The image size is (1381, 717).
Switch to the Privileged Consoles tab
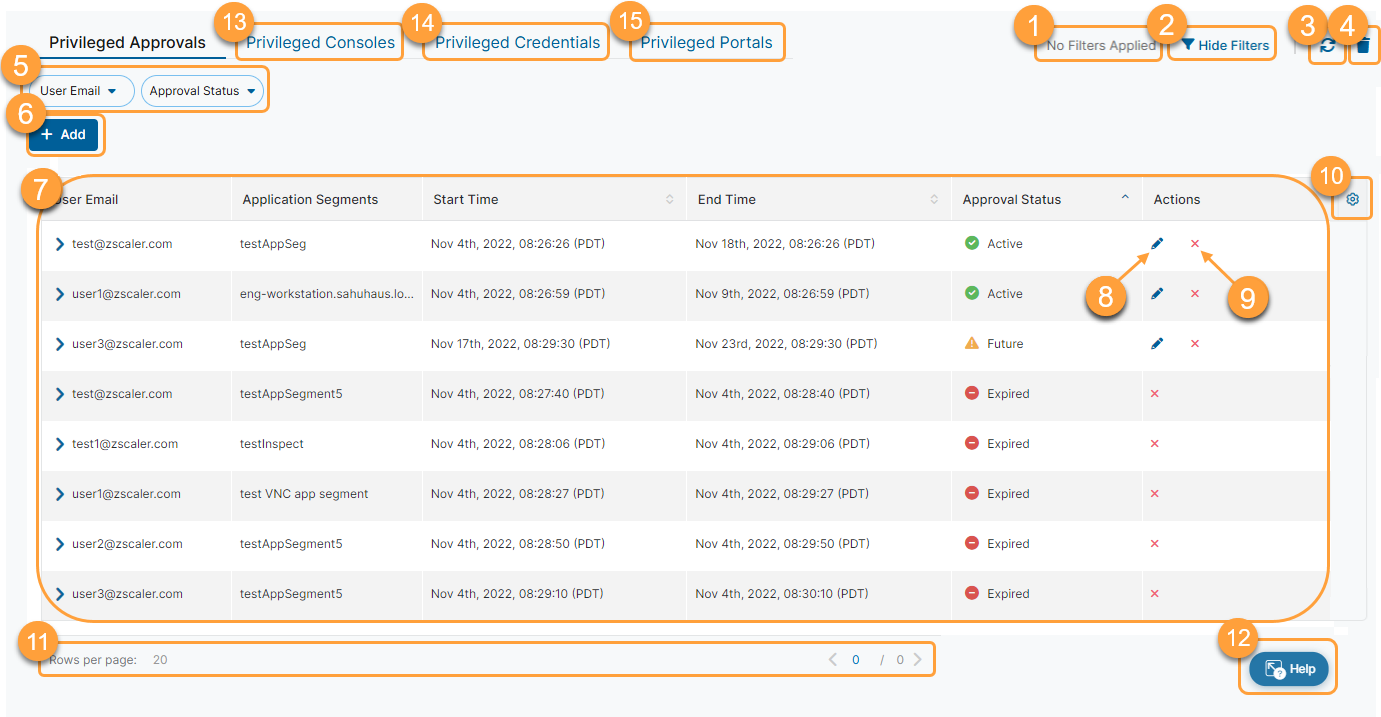tap(320, 43)
